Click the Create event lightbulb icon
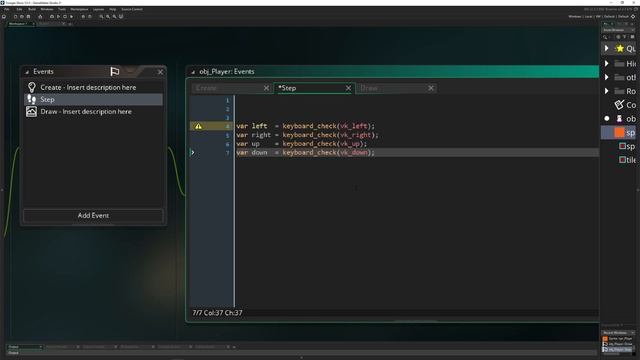640x360 pixels. click(31, 87)
